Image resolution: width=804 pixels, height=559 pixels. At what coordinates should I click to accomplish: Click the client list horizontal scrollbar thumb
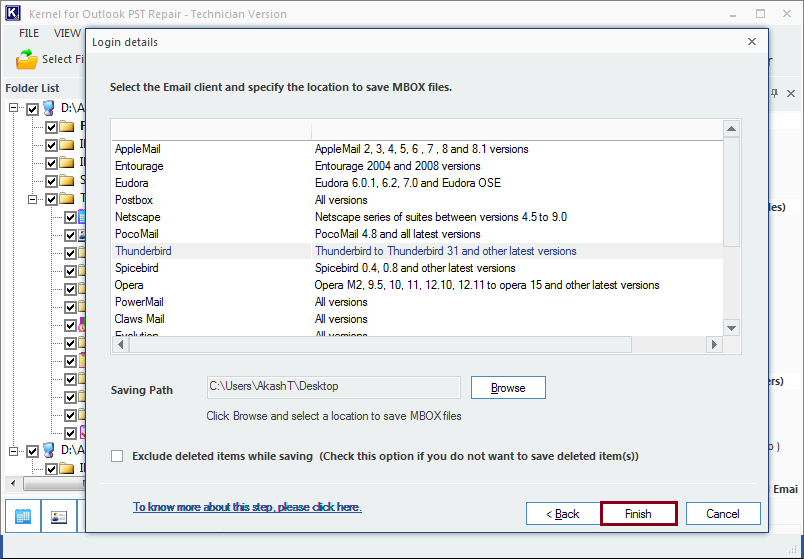click(x=380, y=345)
